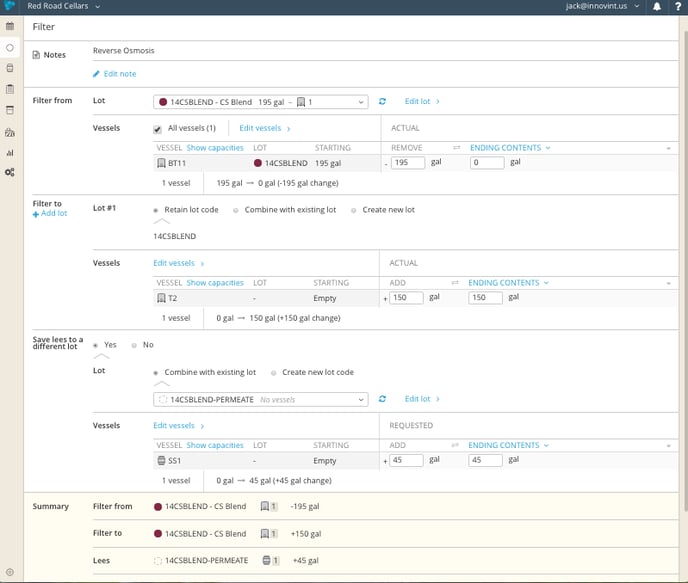688x583 pixels.
Task: Show capacities in the SS1 vessel table
Action: point(215,445)
